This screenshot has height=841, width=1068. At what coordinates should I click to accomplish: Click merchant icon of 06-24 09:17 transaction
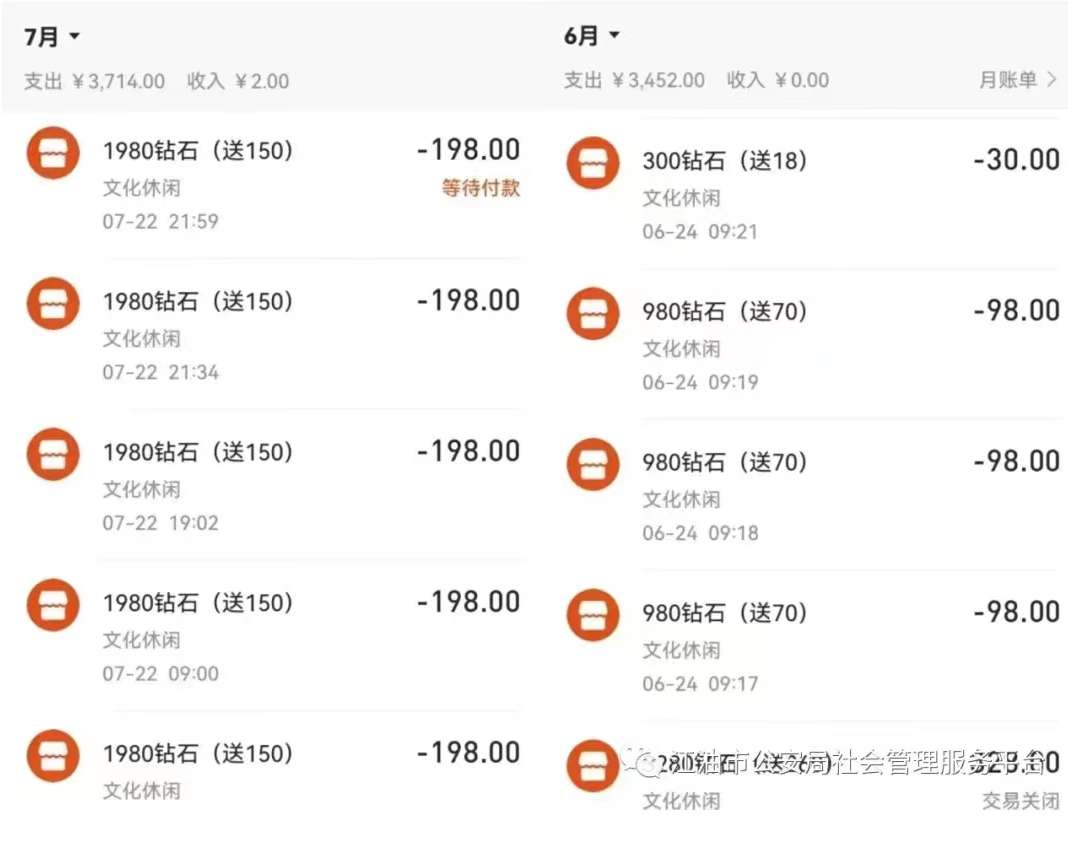click(x=593, y=615)
